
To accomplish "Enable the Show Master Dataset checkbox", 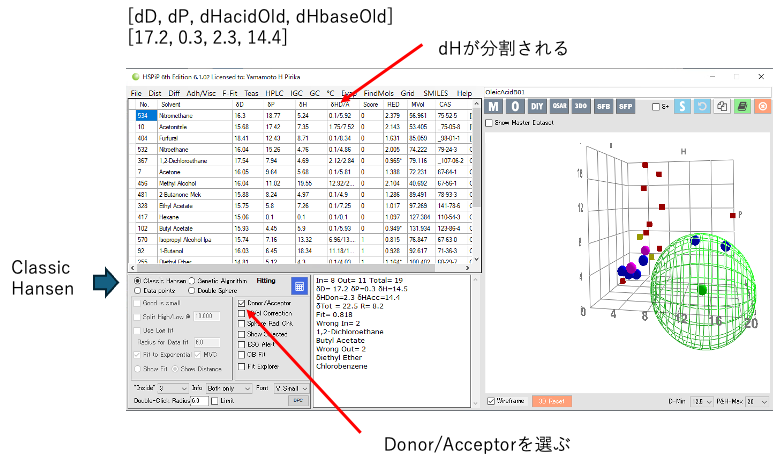I will point(489,123).
